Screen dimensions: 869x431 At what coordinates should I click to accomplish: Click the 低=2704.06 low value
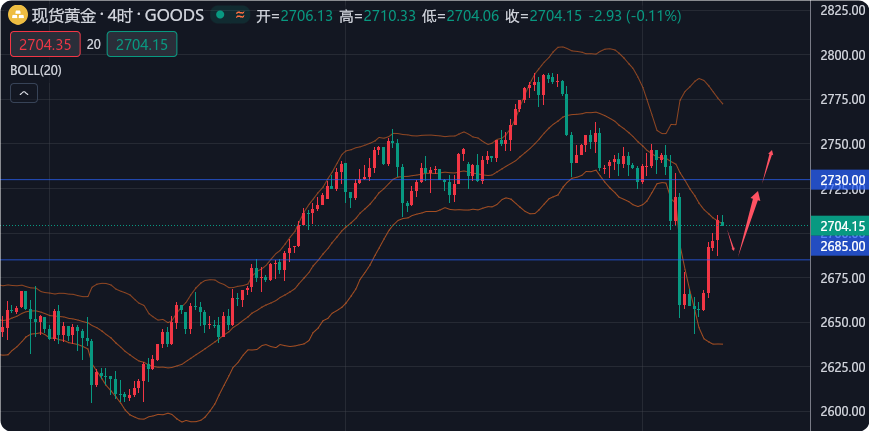coord(461,16)
